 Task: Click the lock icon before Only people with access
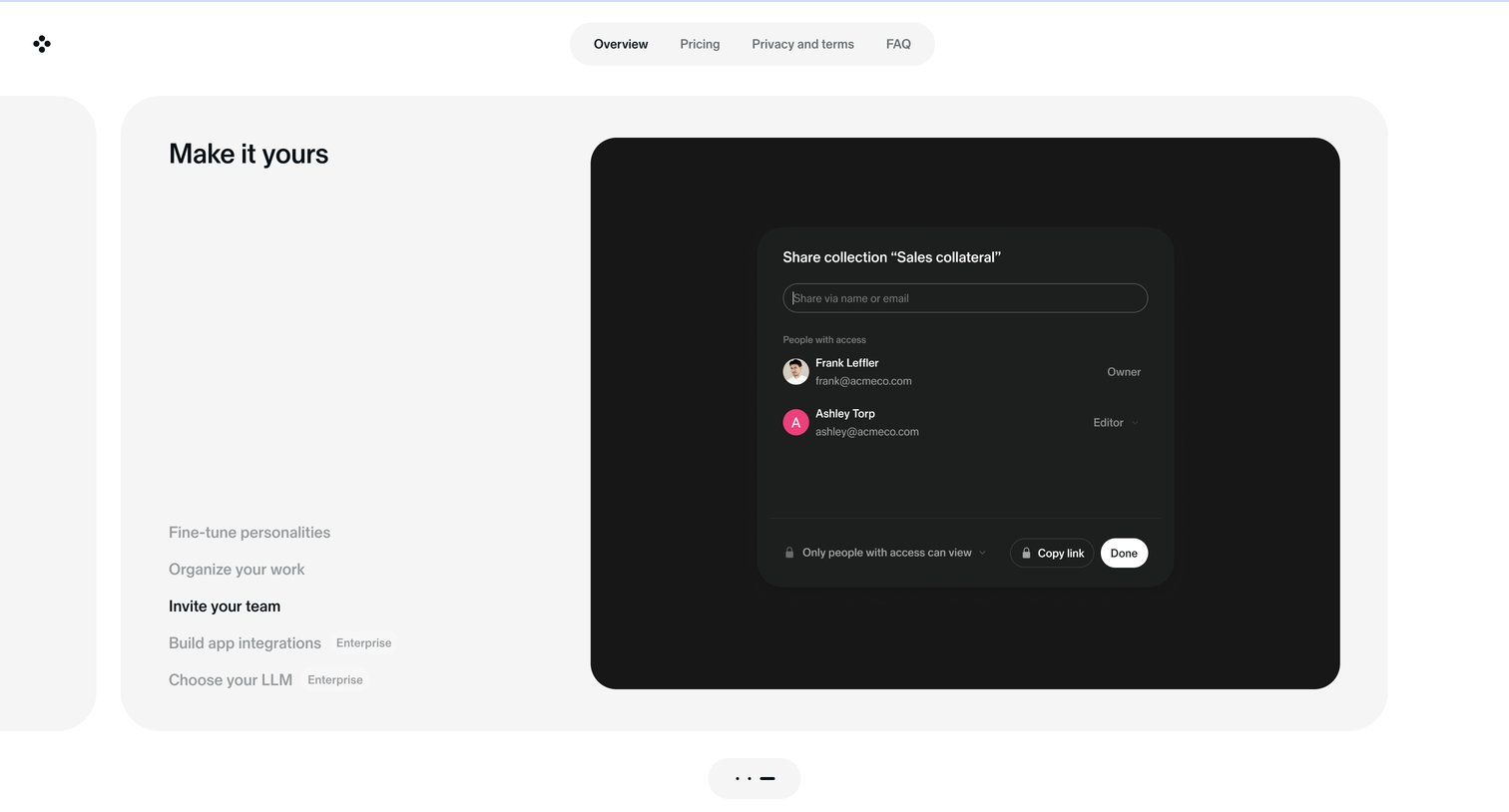789,553
